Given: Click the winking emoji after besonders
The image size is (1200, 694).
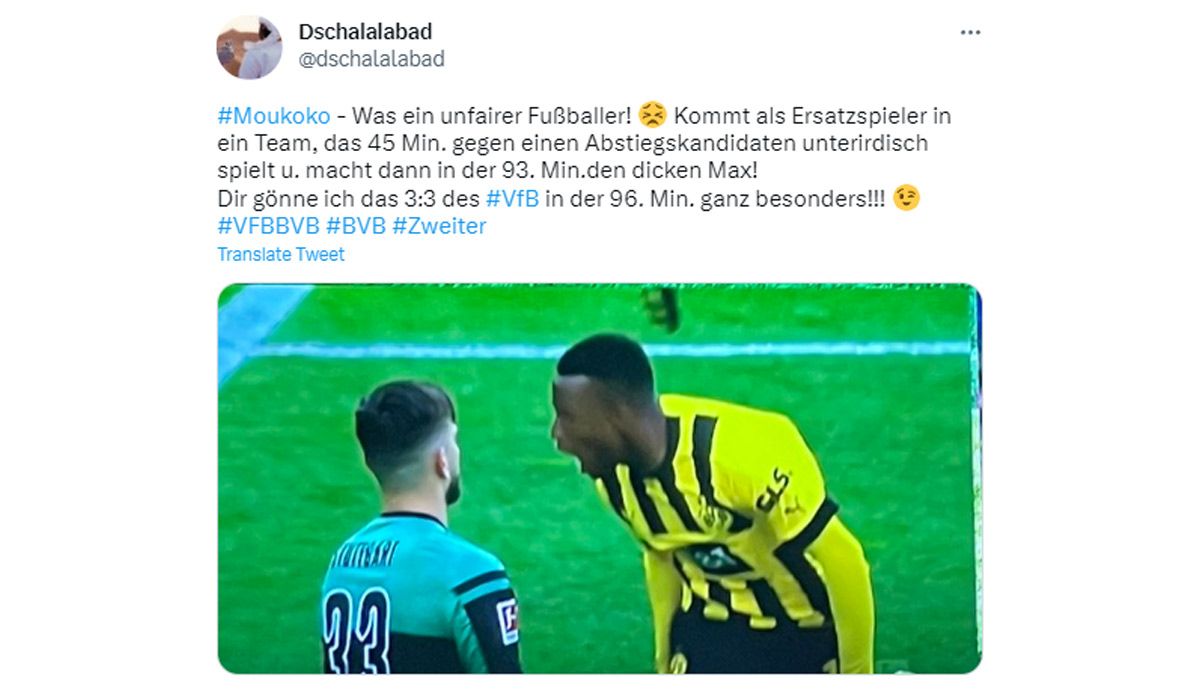Looking at the screenshot, I should click(x=907, y=199).
